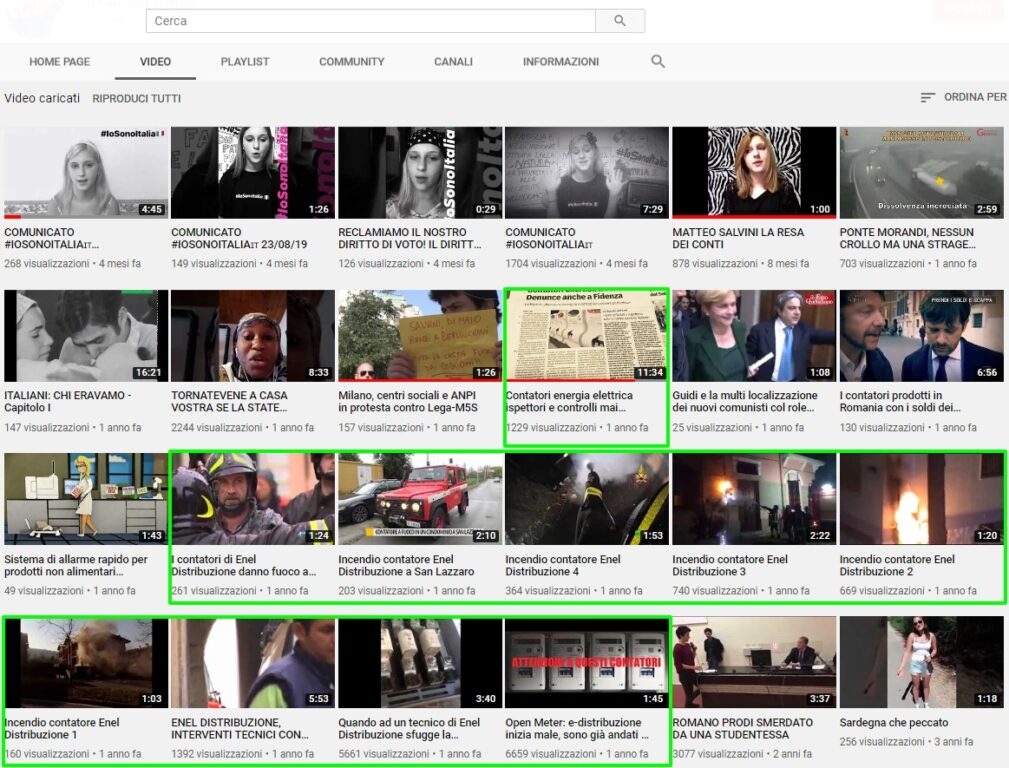Switch to HOME PAGE tab
The image size is (1009, 768).
pyautogui.click(x=59, y=62)
